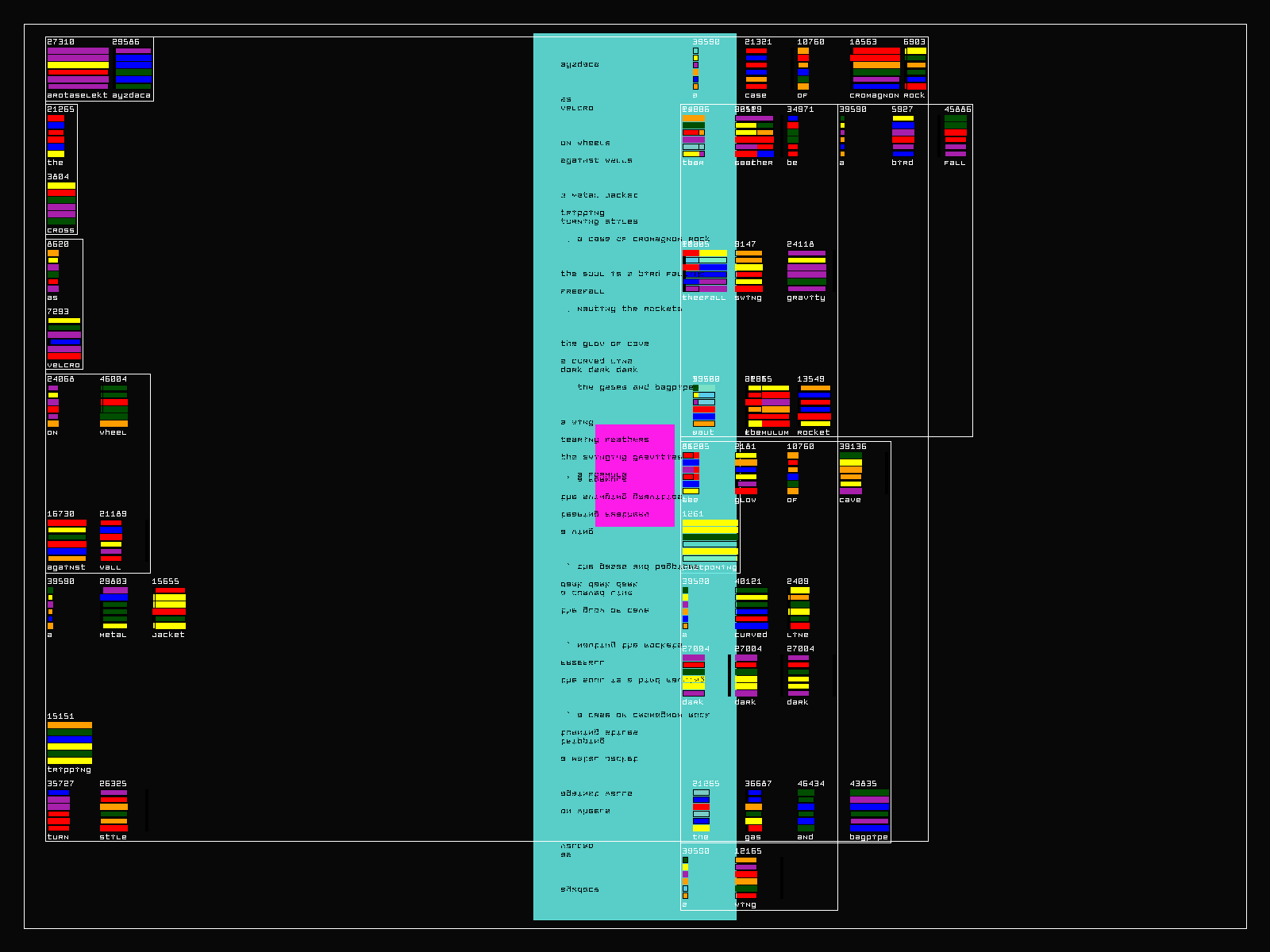Click the magenta square overlay
Image resolution: width=1270 pixels, height=952 pixels.
(634, 475)
